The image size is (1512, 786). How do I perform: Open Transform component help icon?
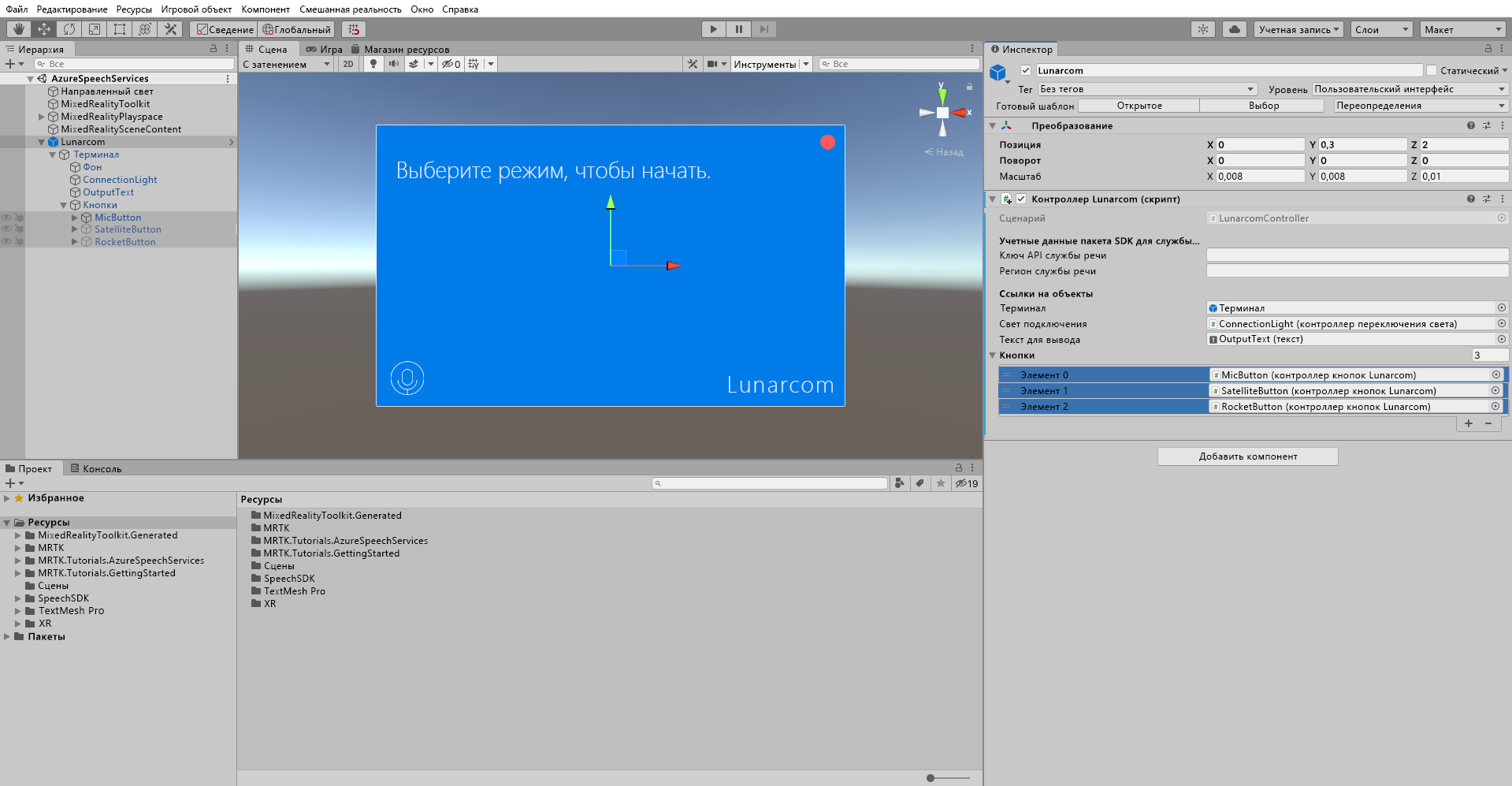pos(1471,125)
